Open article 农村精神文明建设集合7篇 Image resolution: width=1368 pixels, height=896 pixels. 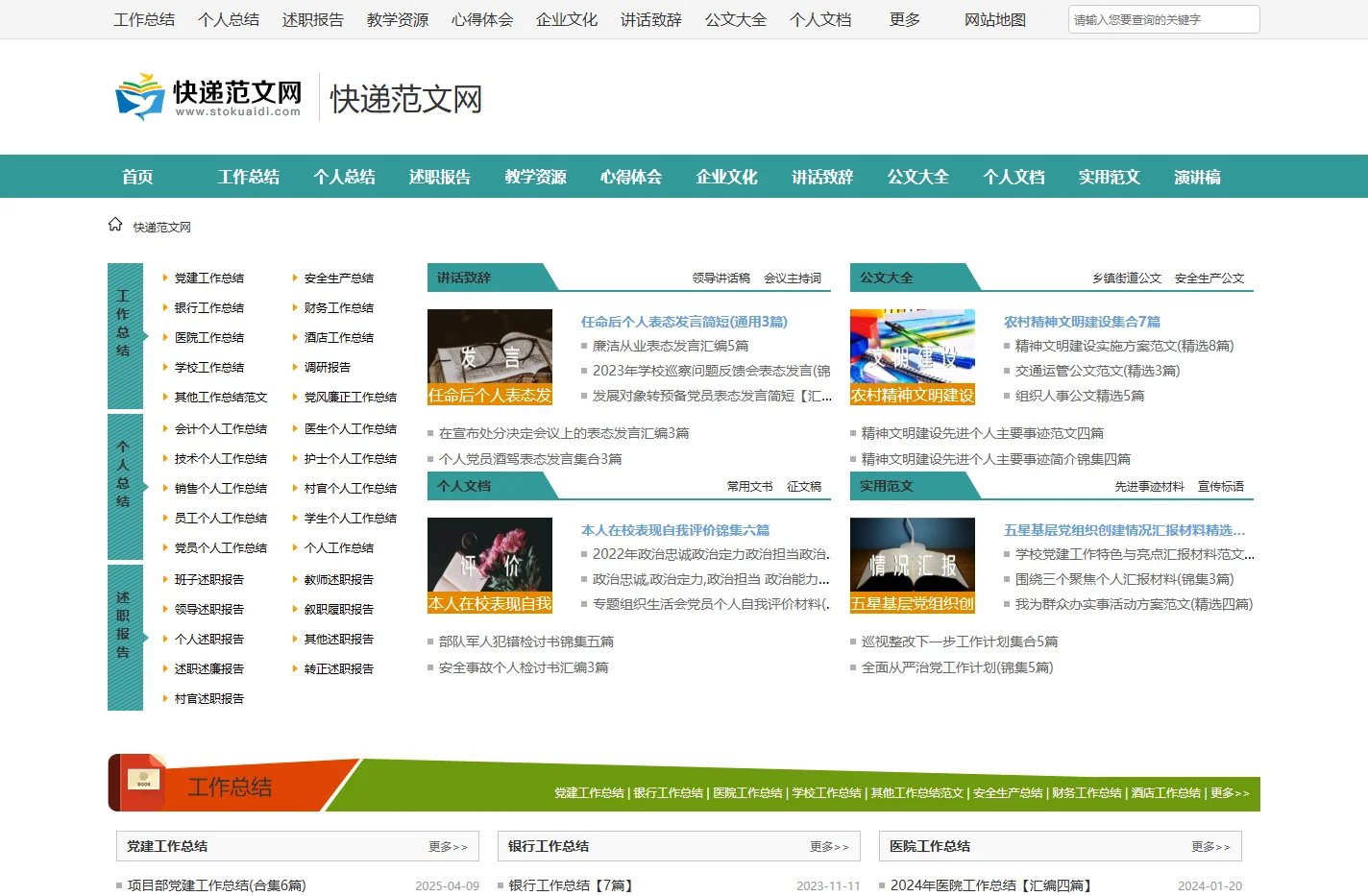(1082, 322)
